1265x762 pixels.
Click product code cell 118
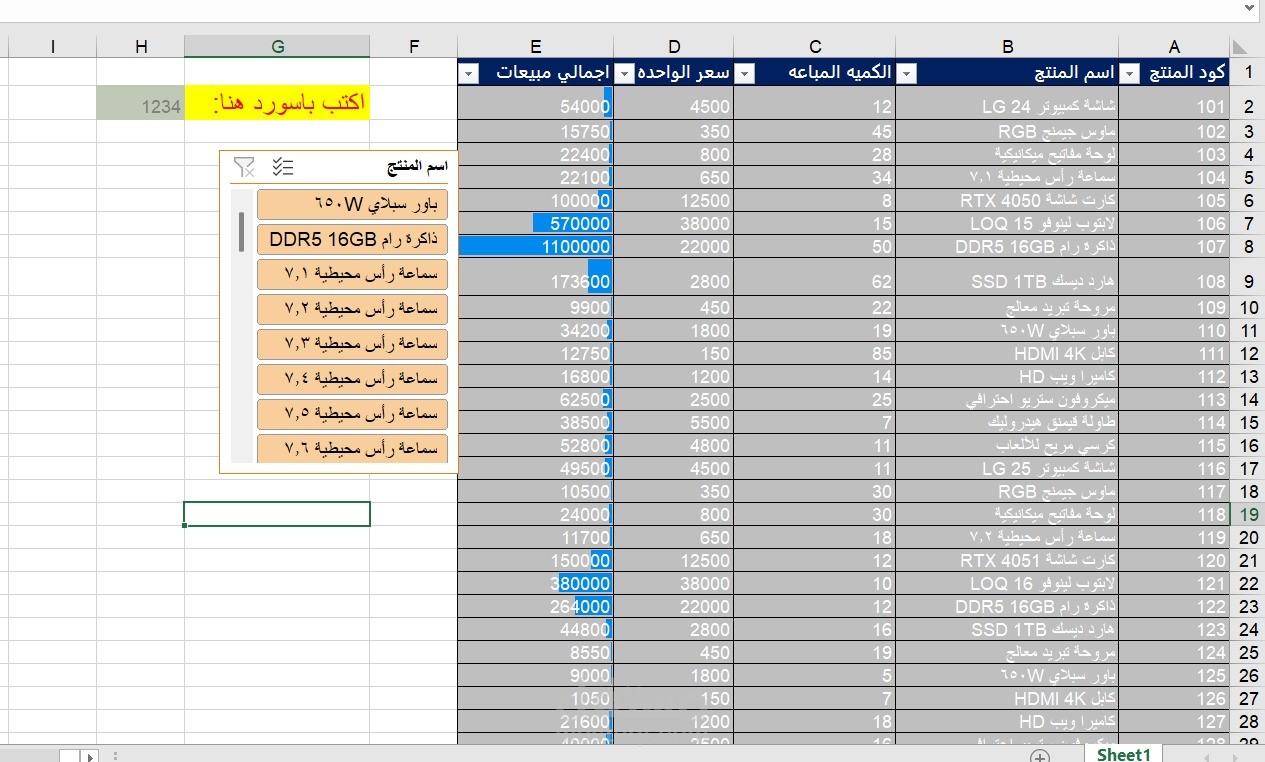click(x=1174, y=514)
